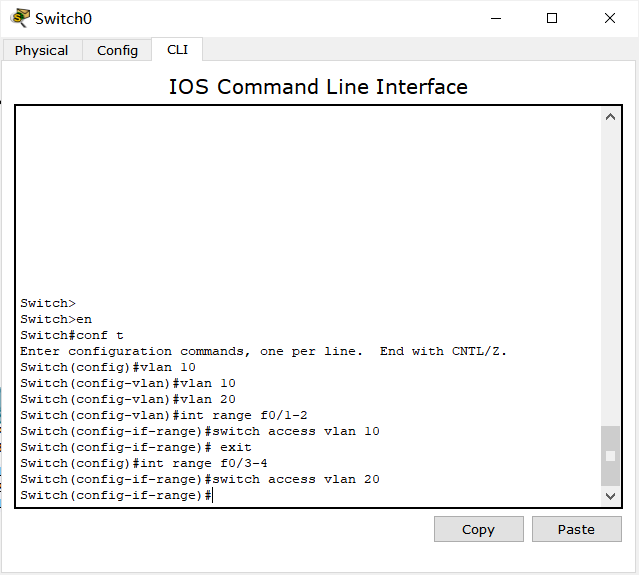Close the Switch0 window
Image resolution: width=639 pixels, height=575 pixels.
609,18
